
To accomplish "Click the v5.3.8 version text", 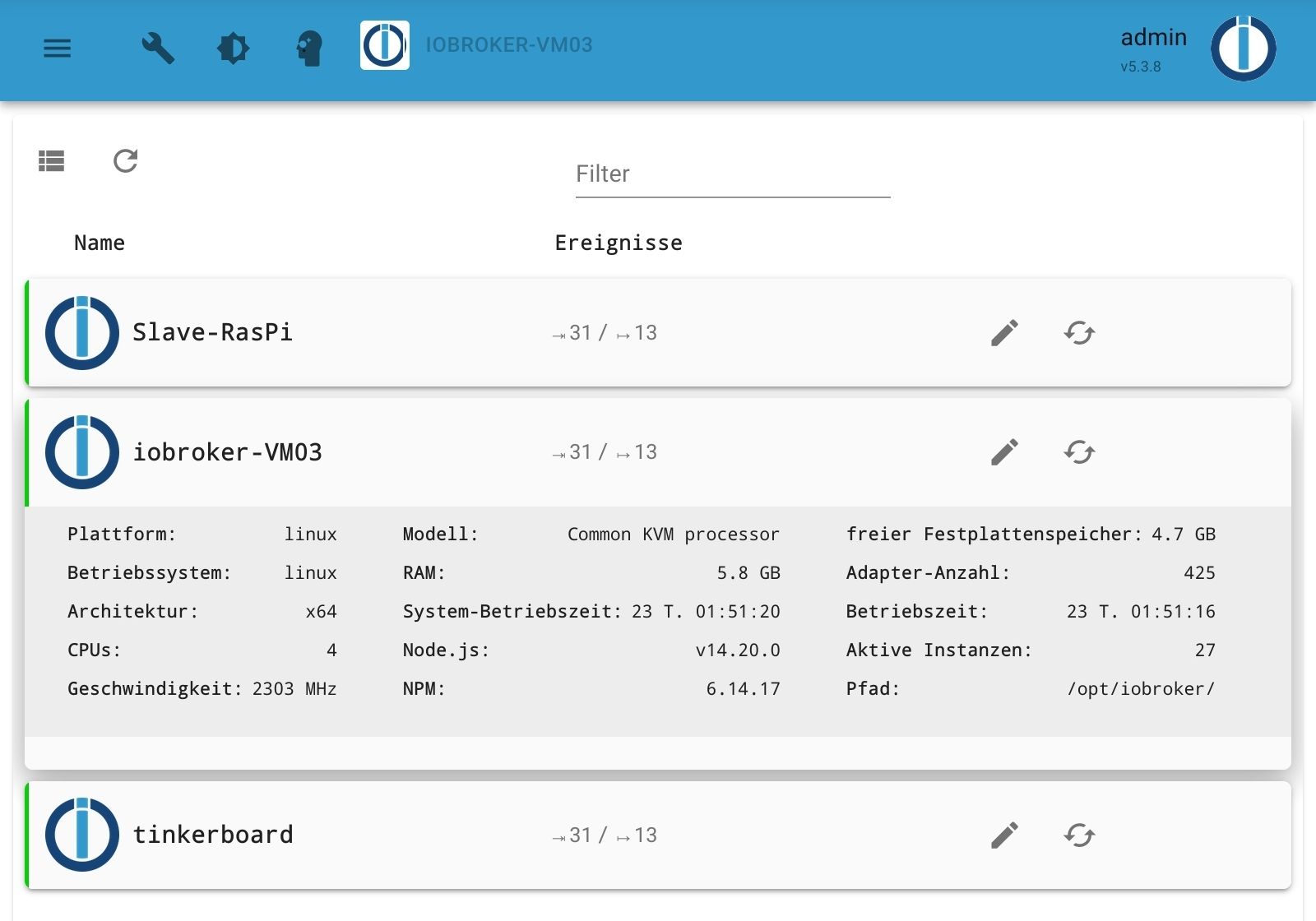I will 1141,67.
